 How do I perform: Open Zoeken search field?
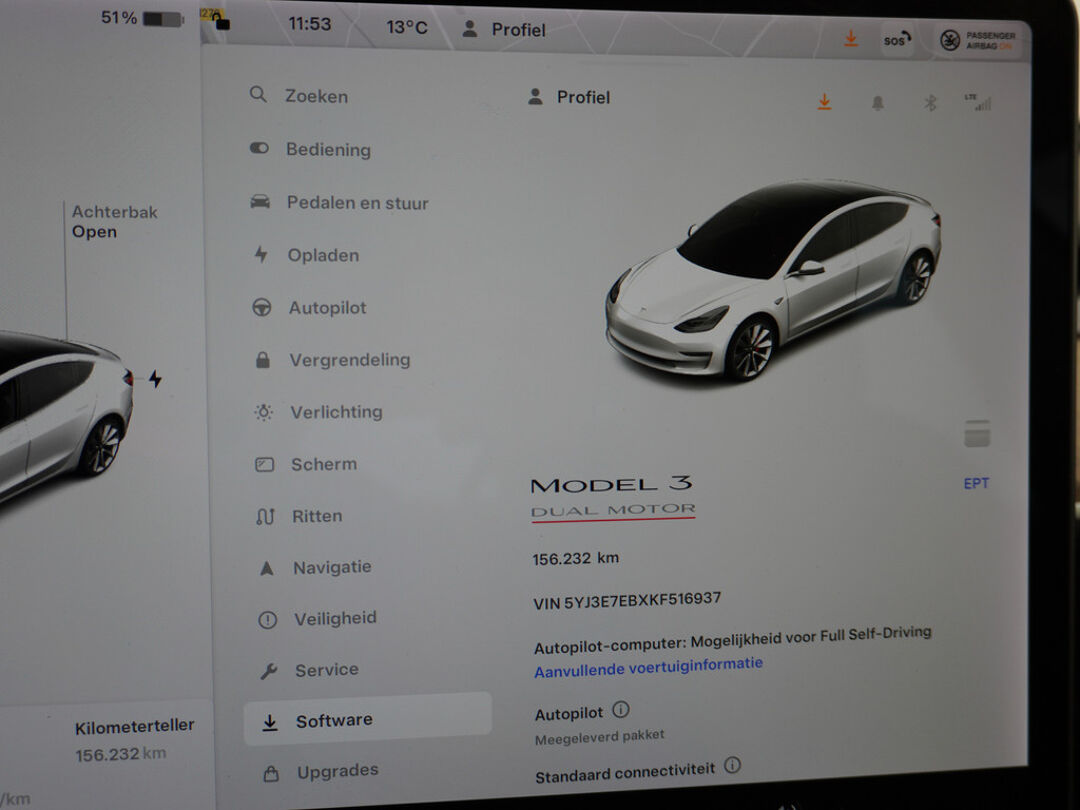pos(299,96)
